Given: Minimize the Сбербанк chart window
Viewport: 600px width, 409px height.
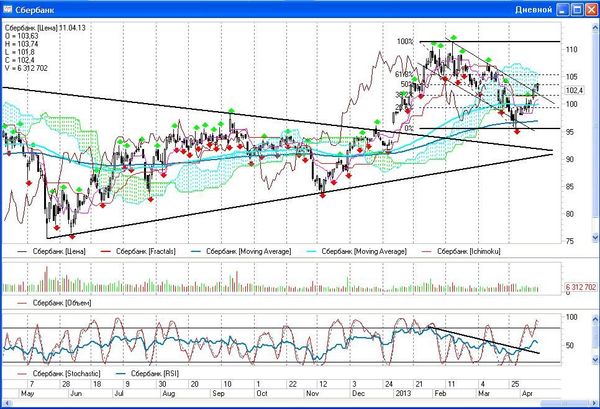Looking at the screenshot, I should [x=562, y=10].
